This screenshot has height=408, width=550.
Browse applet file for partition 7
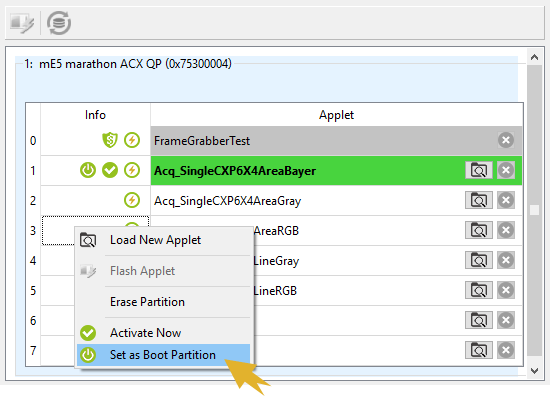479,350
